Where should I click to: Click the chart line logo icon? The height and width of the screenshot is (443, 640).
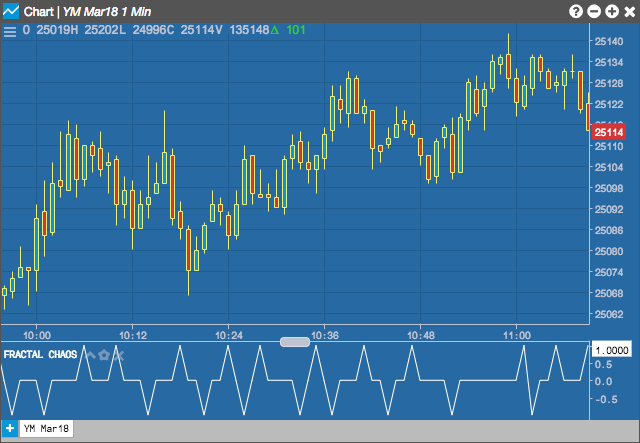[x=11, y=11]
